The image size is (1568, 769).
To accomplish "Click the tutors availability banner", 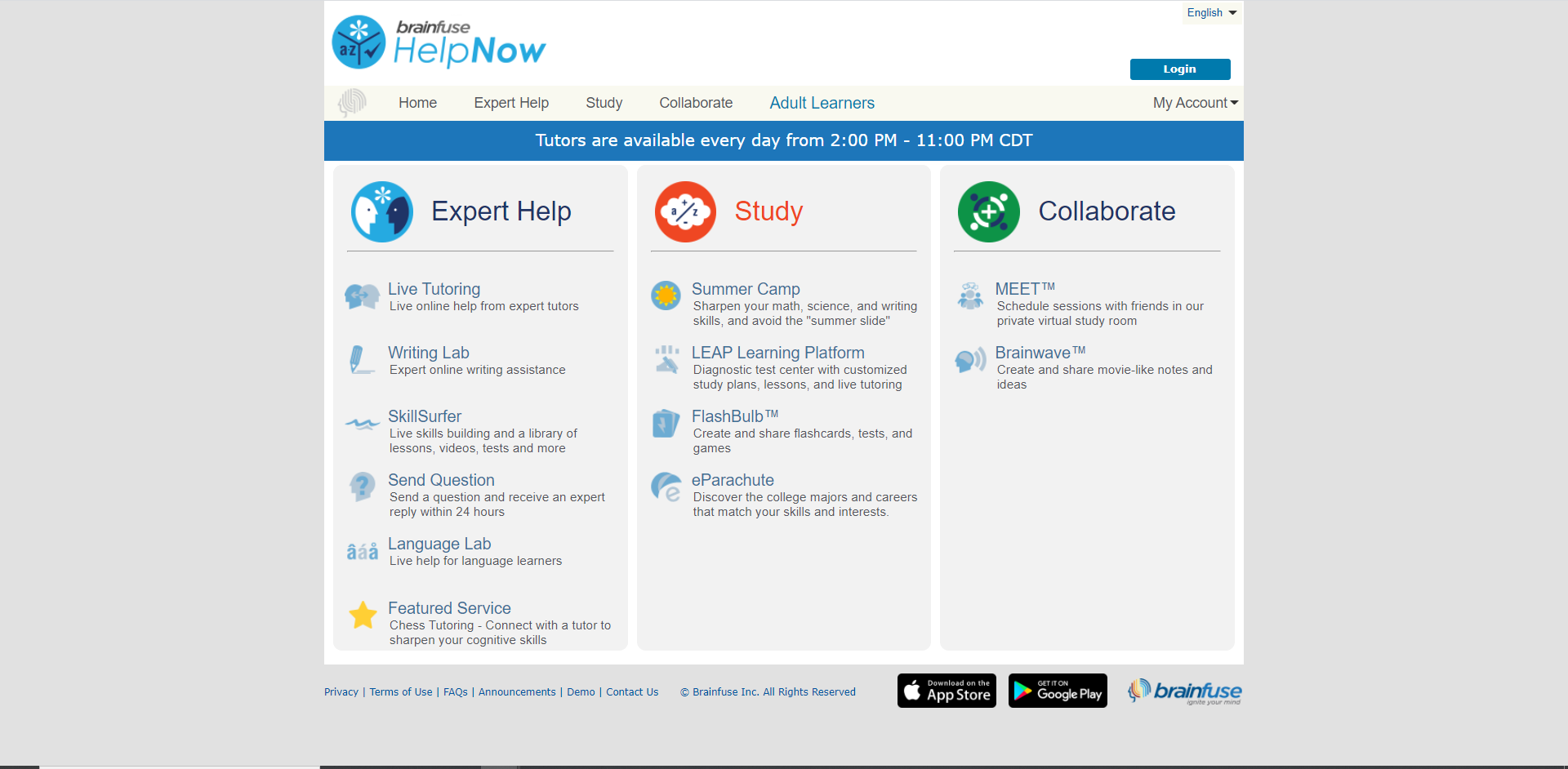I will (784, 140).
